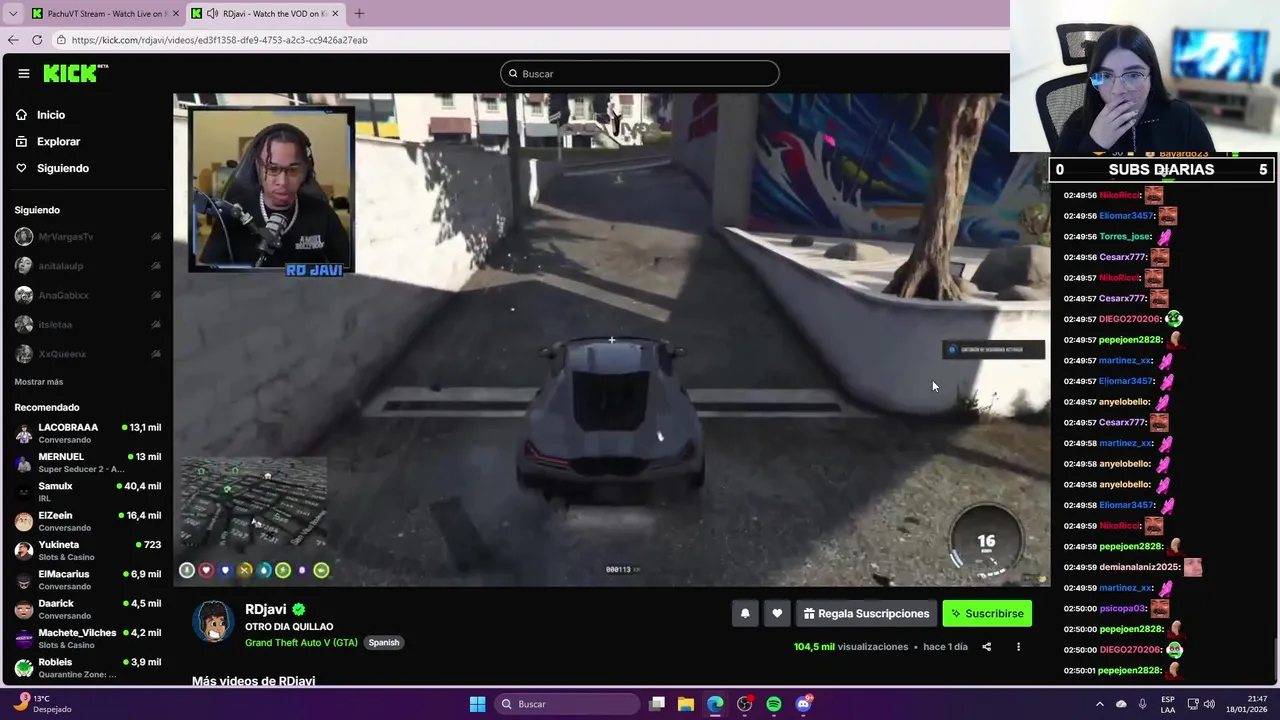Show hidden system tray icons
Viewport: 1280px width, 720px height.
(1100, 704)
